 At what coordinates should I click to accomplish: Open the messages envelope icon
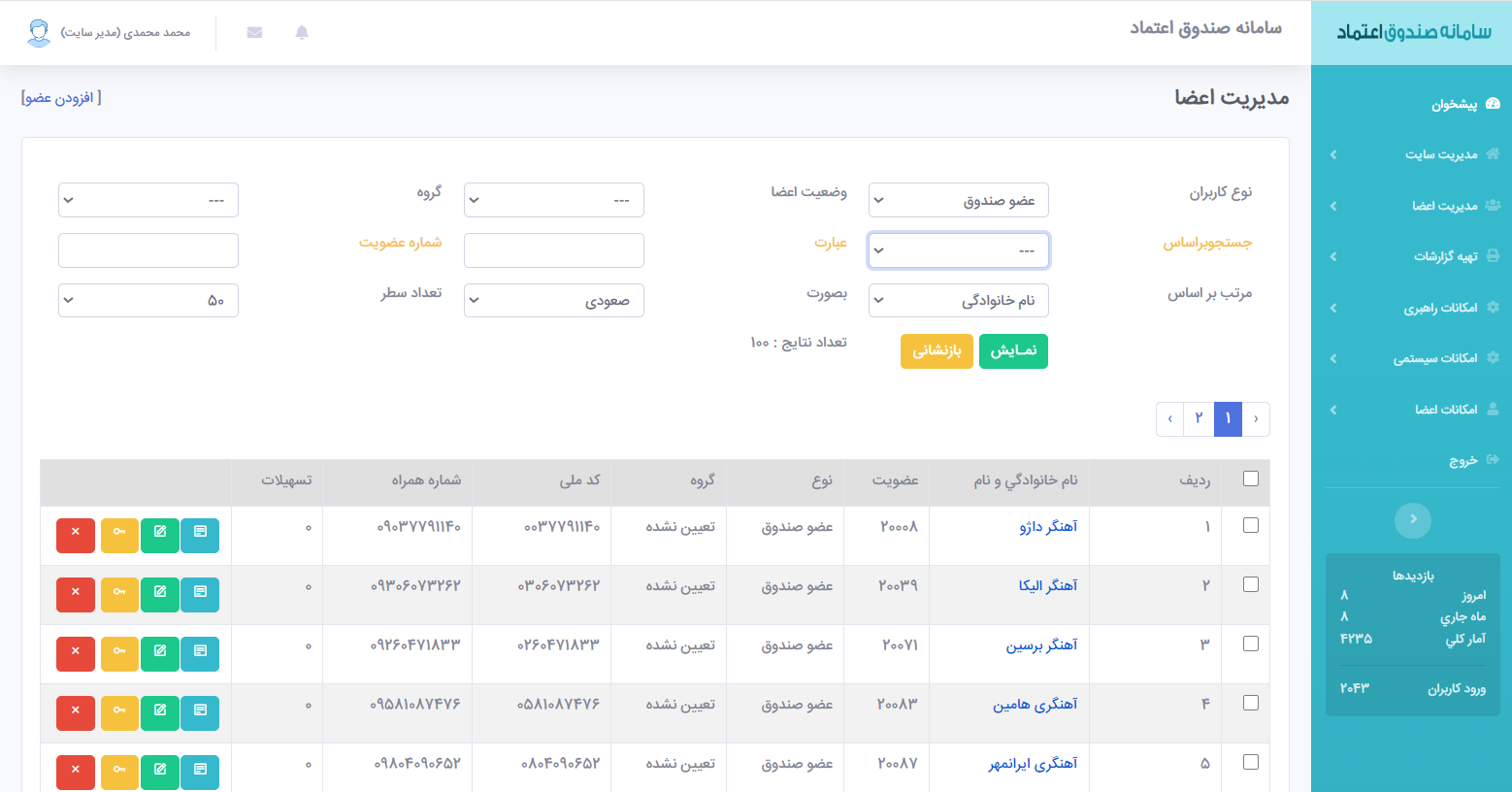click(254, 33)
